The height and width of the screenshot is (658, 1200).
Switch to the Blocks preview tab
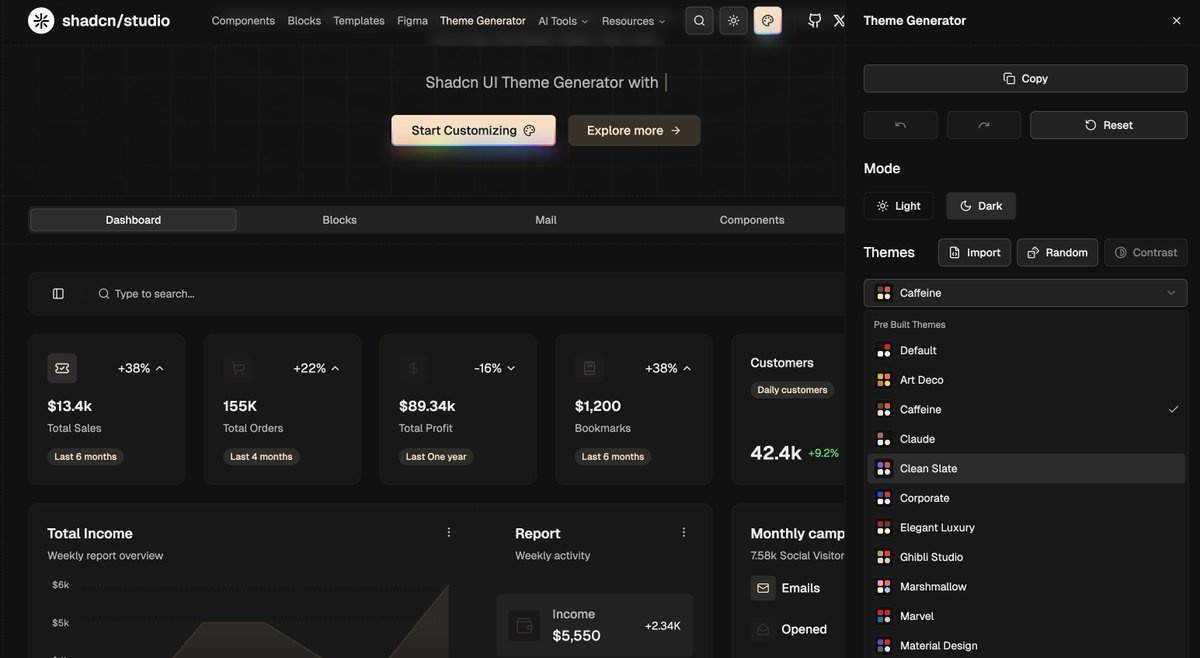(x=340, y=220)
